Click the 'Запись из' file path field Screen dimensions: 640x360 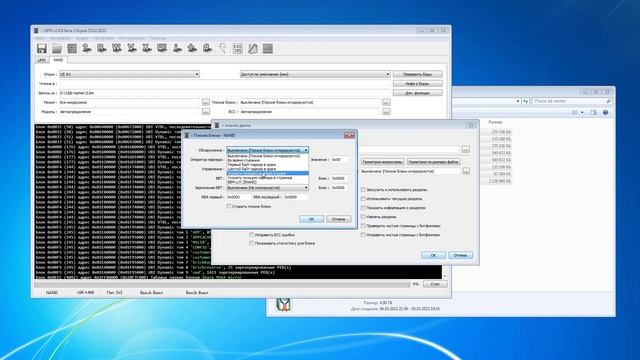224,93
